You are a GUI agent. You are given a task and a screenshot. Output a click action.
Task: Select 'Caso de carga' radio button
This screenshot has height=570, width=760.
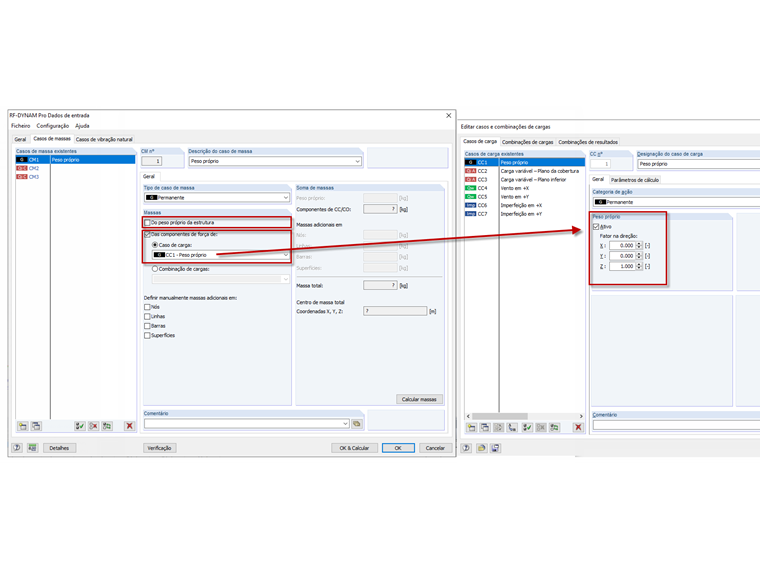155,245
